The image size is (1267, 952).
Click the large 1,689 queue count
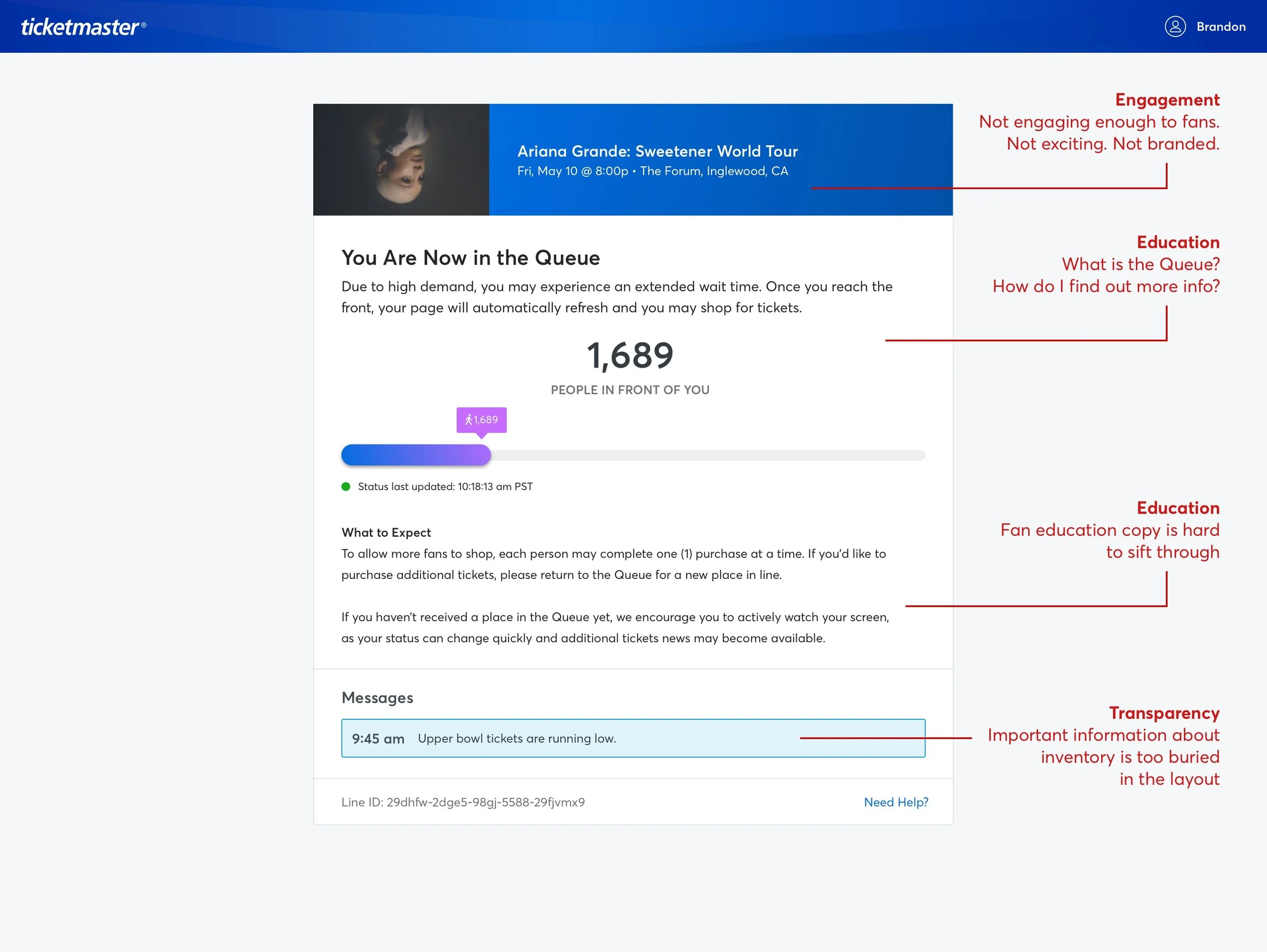629,355
